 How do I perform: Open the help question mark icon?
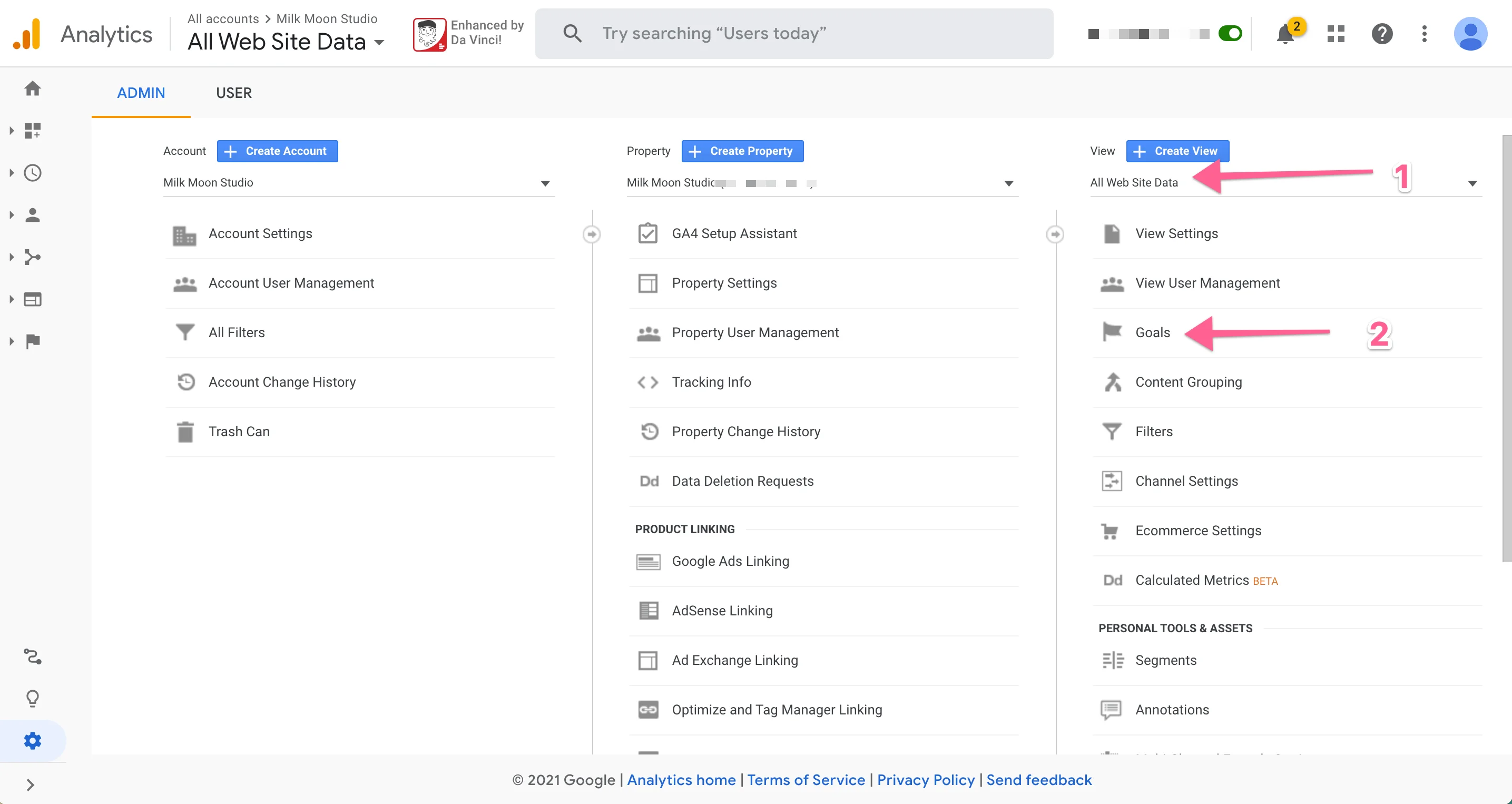[1382, 33]
